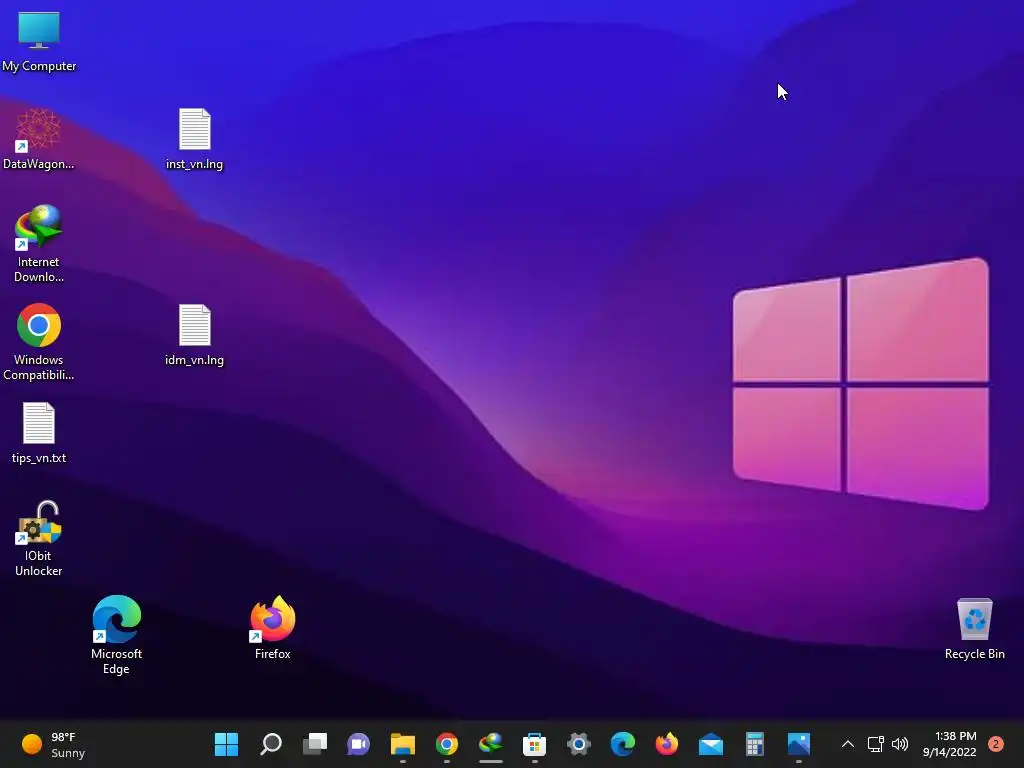Open Microsoft Store from the taskbar
The height and width of the screenshot is (768, 1024).
534,744
